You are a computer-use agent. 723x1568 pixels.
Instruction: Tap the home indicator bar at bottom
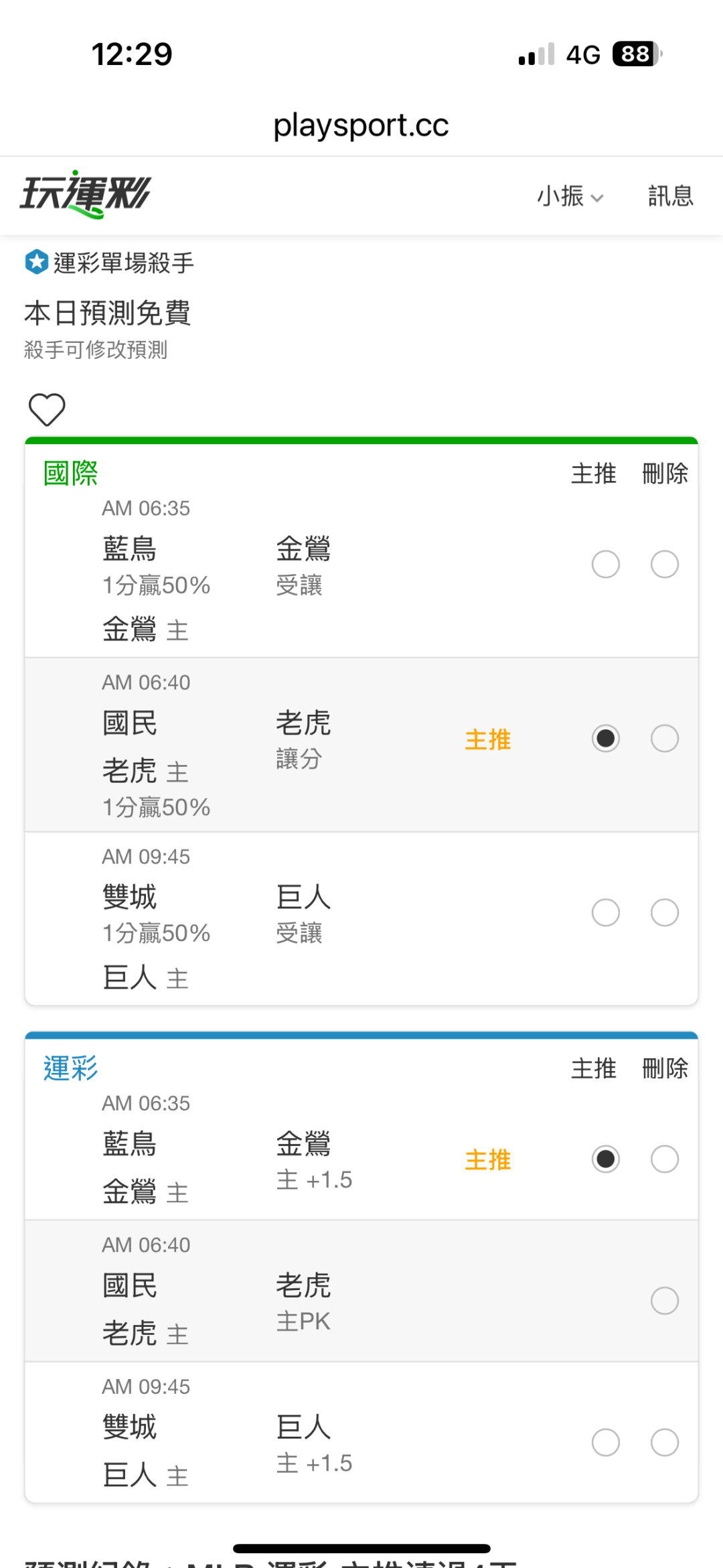point(361,1549)
